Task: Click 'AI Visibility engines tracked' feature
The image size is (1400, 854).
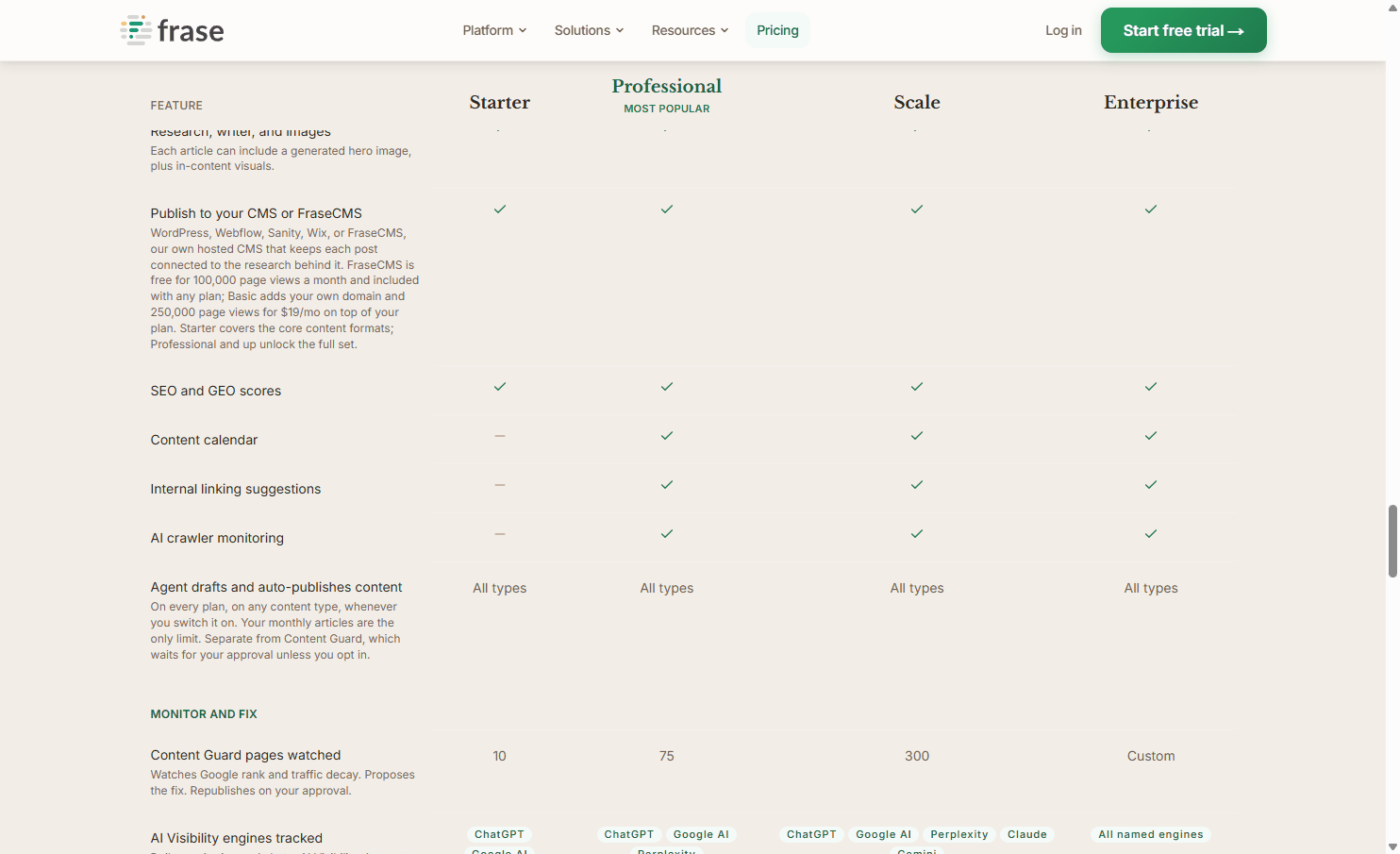Action: tap(236, 838)
